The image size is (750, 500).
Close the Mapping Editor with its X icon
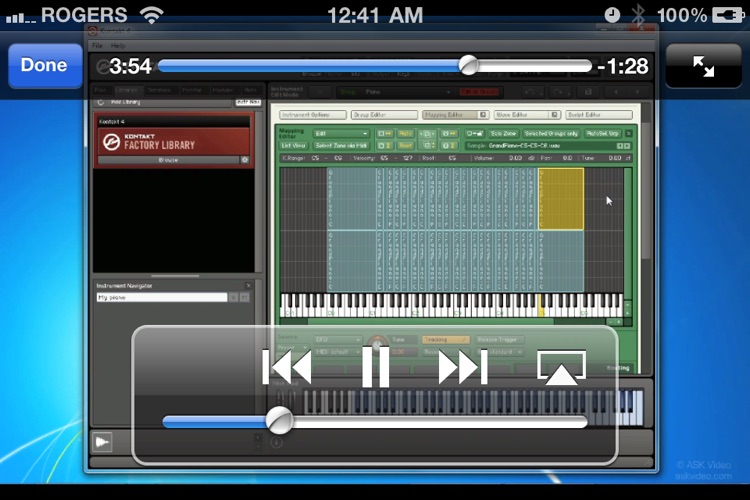click(629, 133)
